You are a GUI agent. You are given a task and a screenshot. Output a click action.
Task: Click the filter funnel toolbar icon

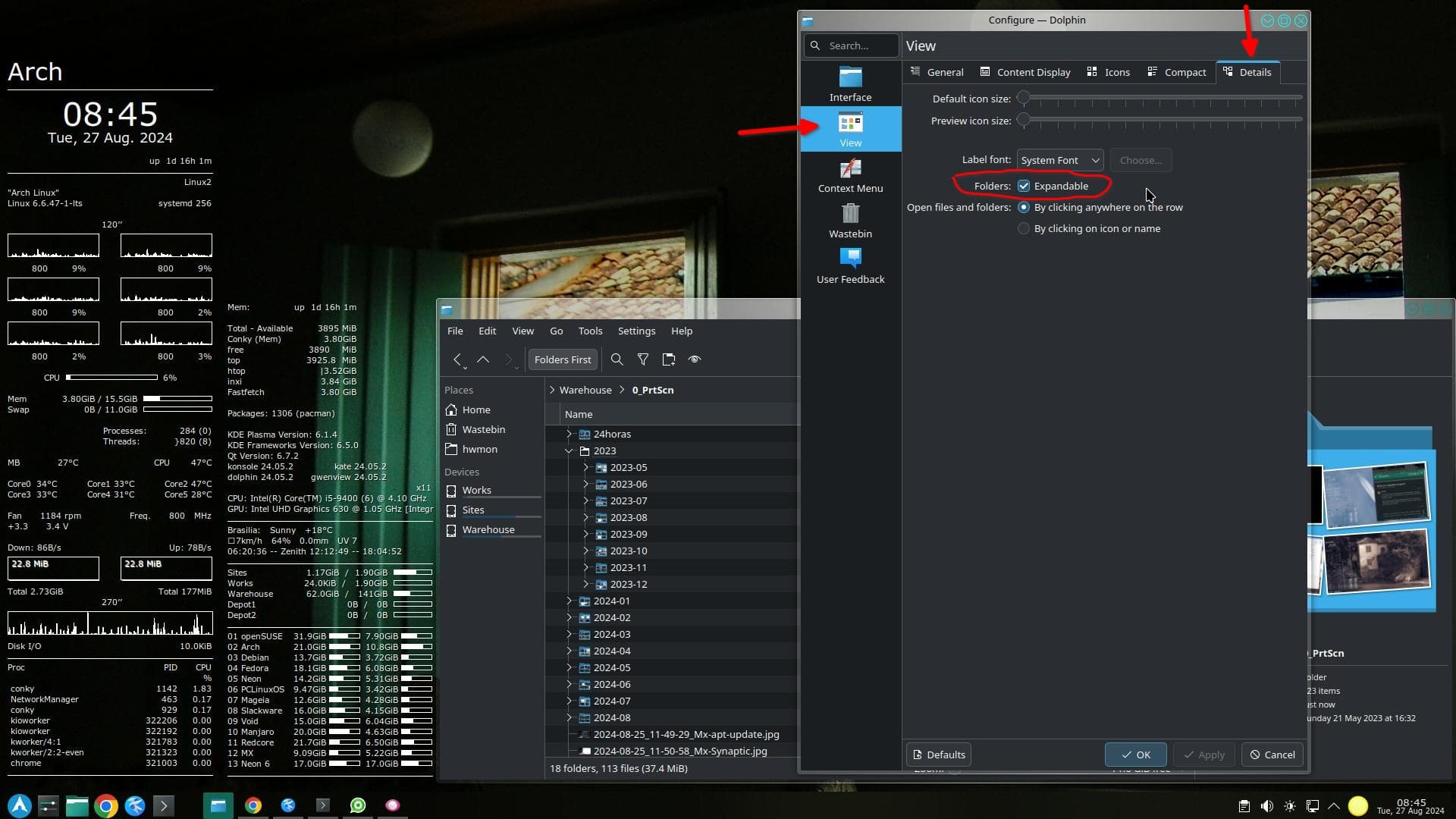pyautogui.click(x=642, y=359)
